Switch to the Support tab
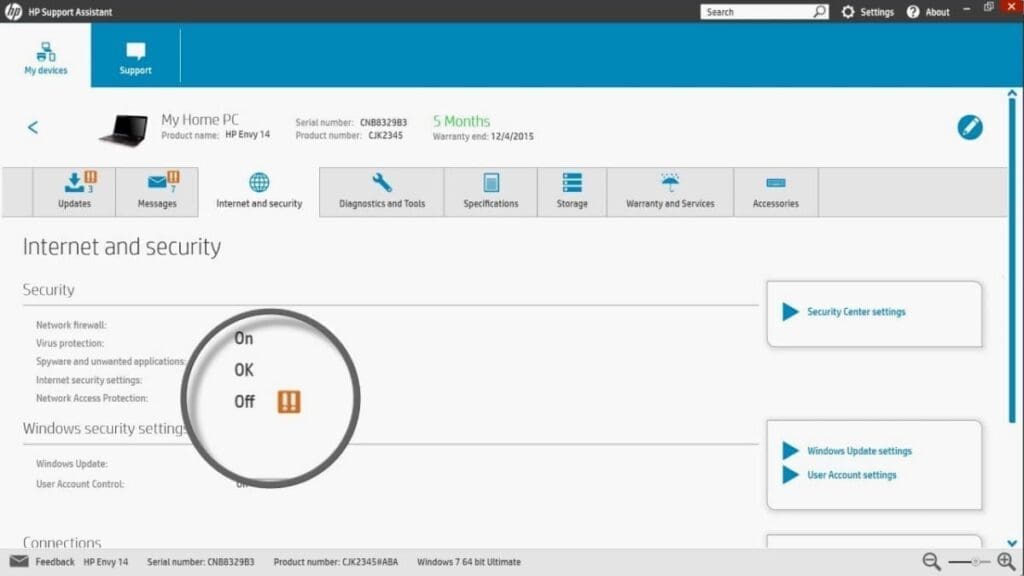Image resolution: width=1024 pixels, height=576 pixels. tap(135, 57)
